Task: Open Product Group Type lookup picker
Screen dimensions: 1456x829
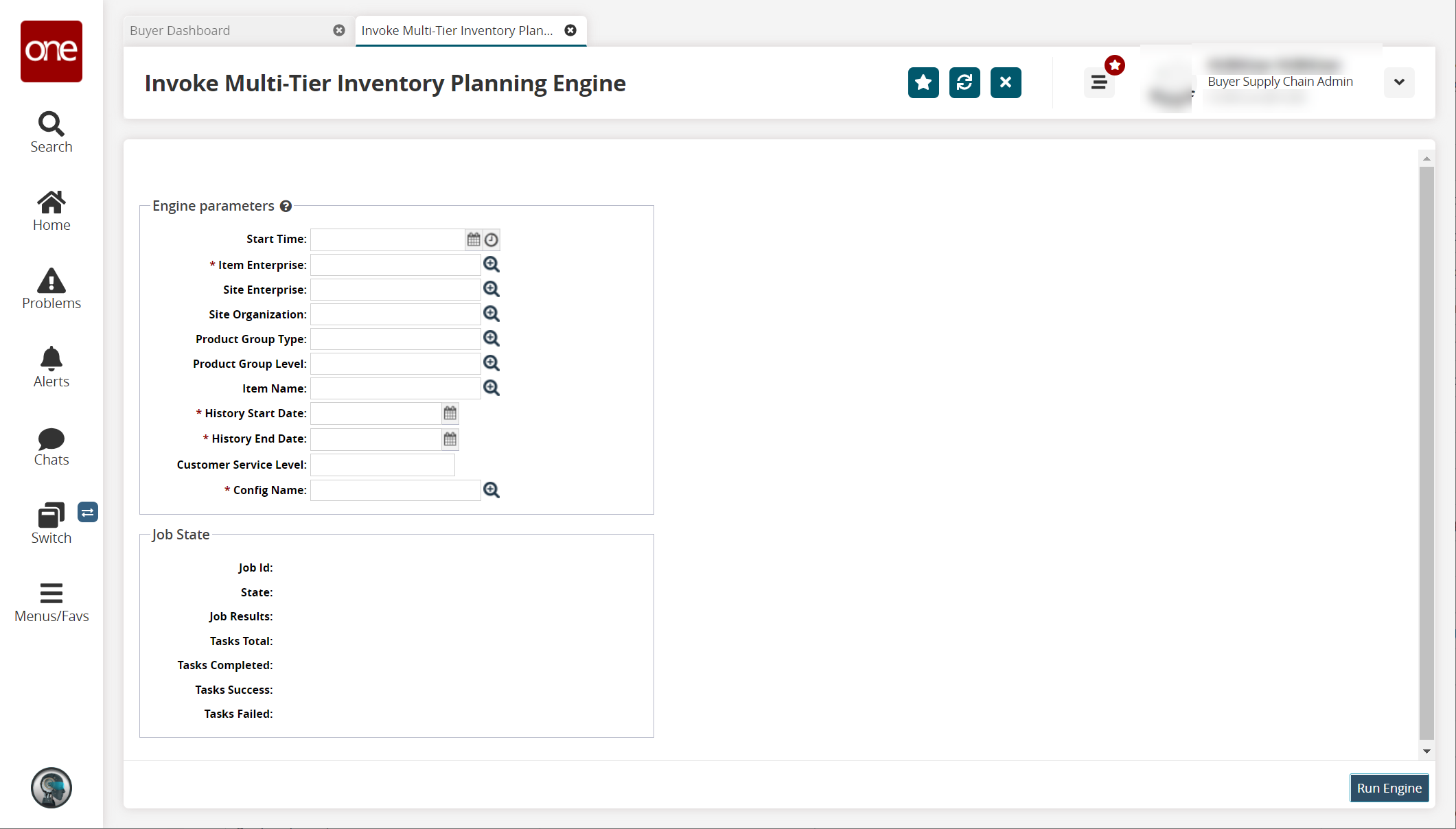Action: click(492, 339)
